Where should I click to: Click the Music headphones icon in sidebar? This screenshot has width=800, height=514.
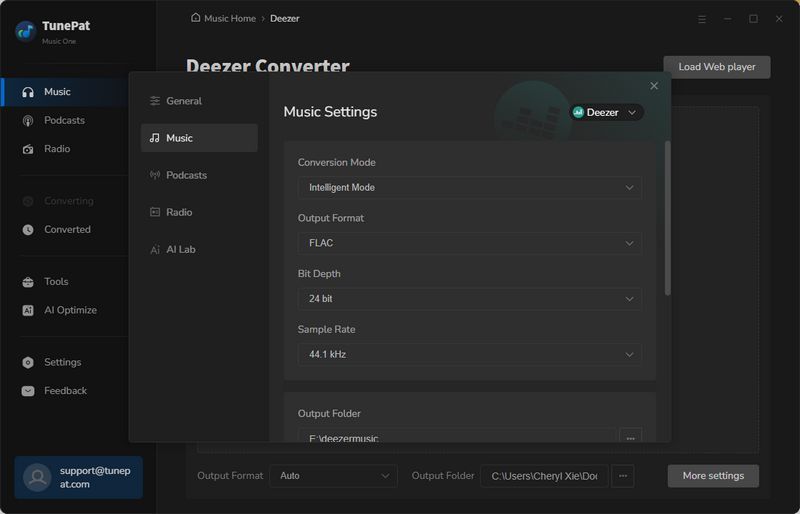(x=28, y=92)
